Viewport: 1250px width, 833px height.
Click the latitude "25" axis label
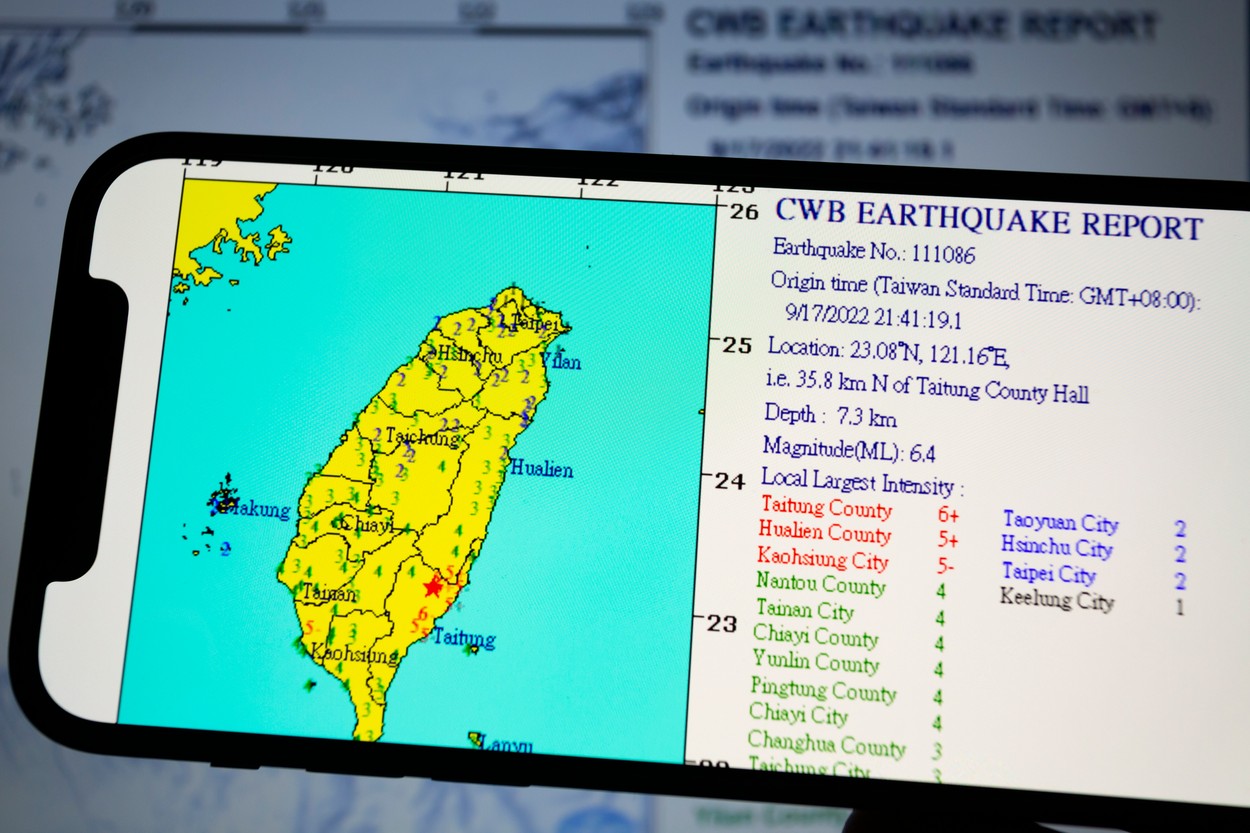pos(736,346)
